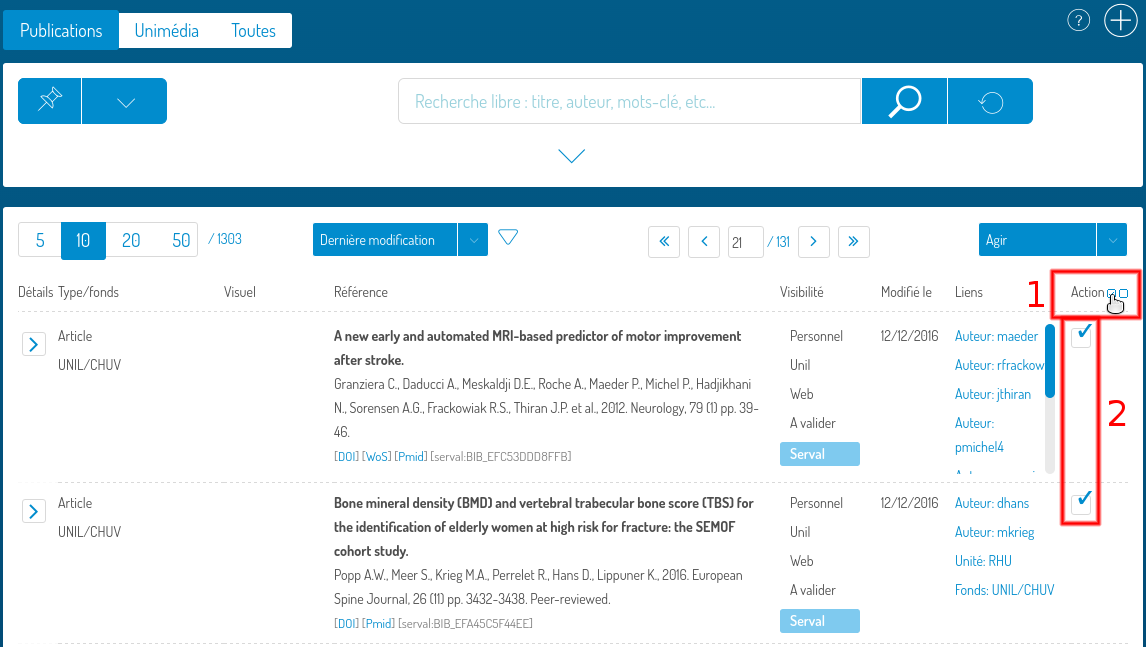Image resolution: width=1146 pixels, height=647 pixels.
Task: Click the total count text / 1303
Action: tap(225, 239)
